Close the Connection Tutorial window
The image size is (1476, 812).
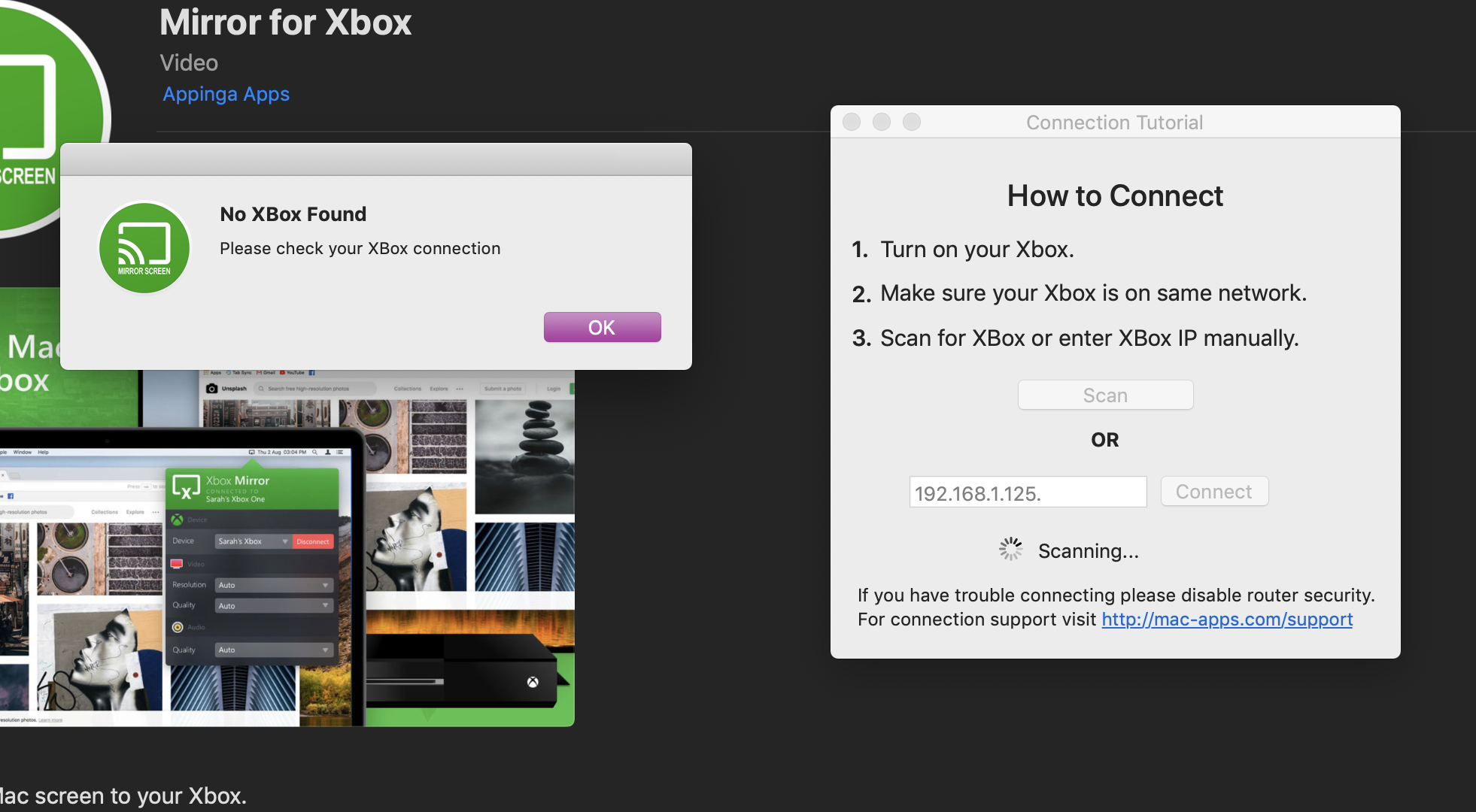click(x=852, y=122)
